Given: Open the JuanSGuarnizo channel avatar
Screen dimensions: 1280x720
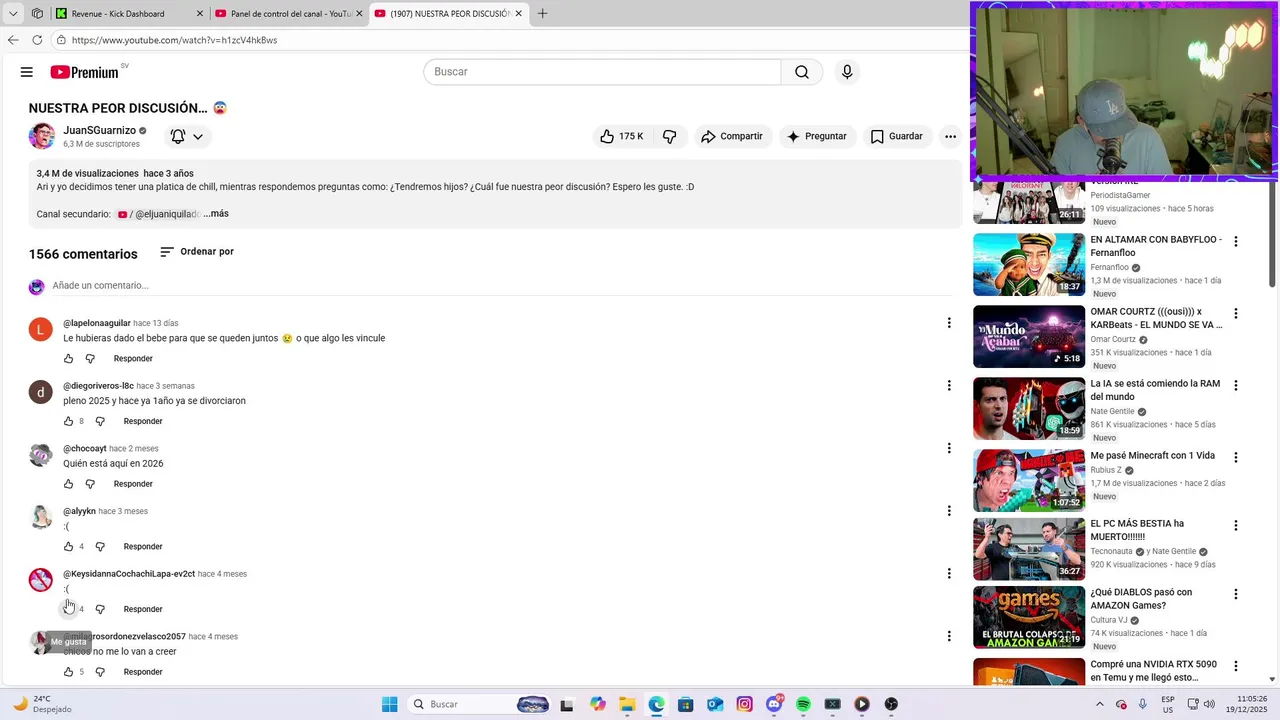Looking at the screenshot, I should click(x=42, y=136).
